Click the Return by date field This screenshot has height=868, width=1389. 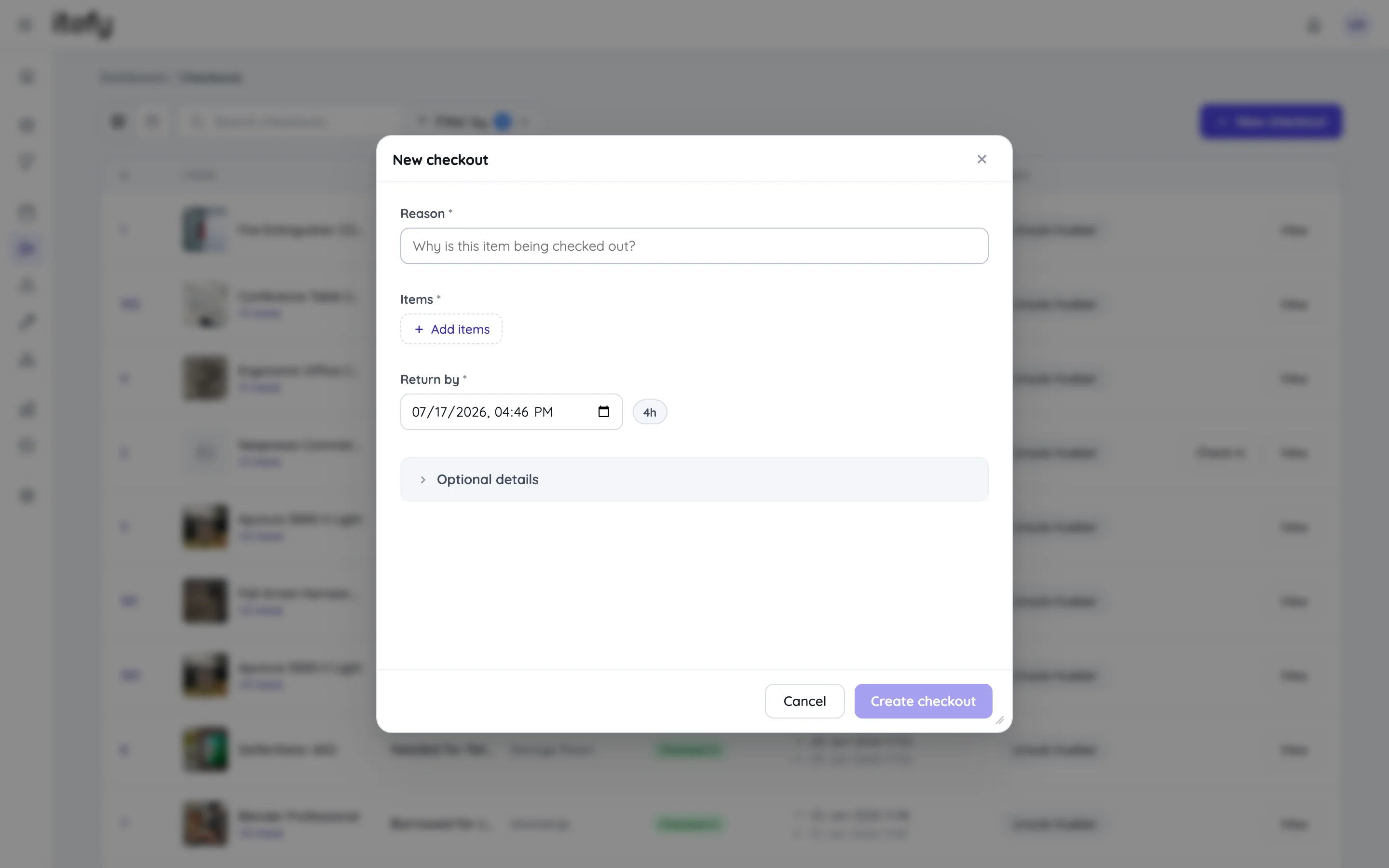click(x=511, y=412)
